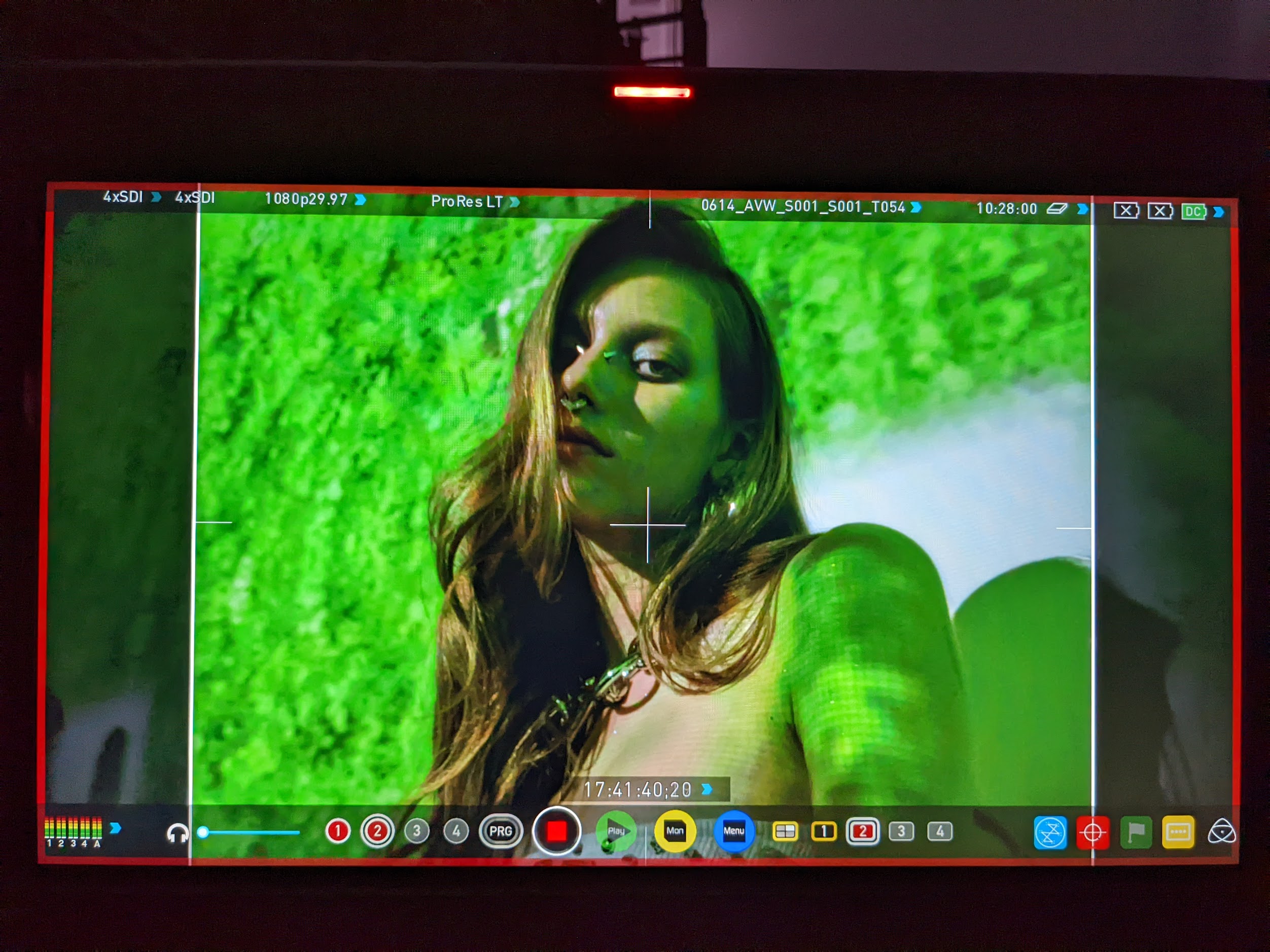
Task: Expand the first 4xSDI input settings
Action: tap(132, 197)
